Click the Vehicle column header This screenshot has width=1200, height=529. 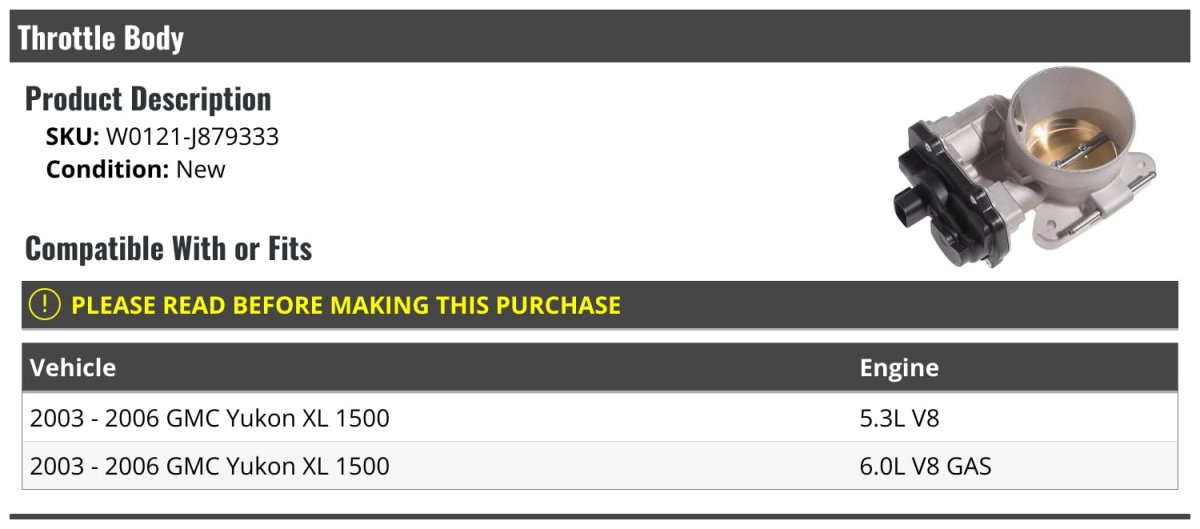[x=73, y=367]
